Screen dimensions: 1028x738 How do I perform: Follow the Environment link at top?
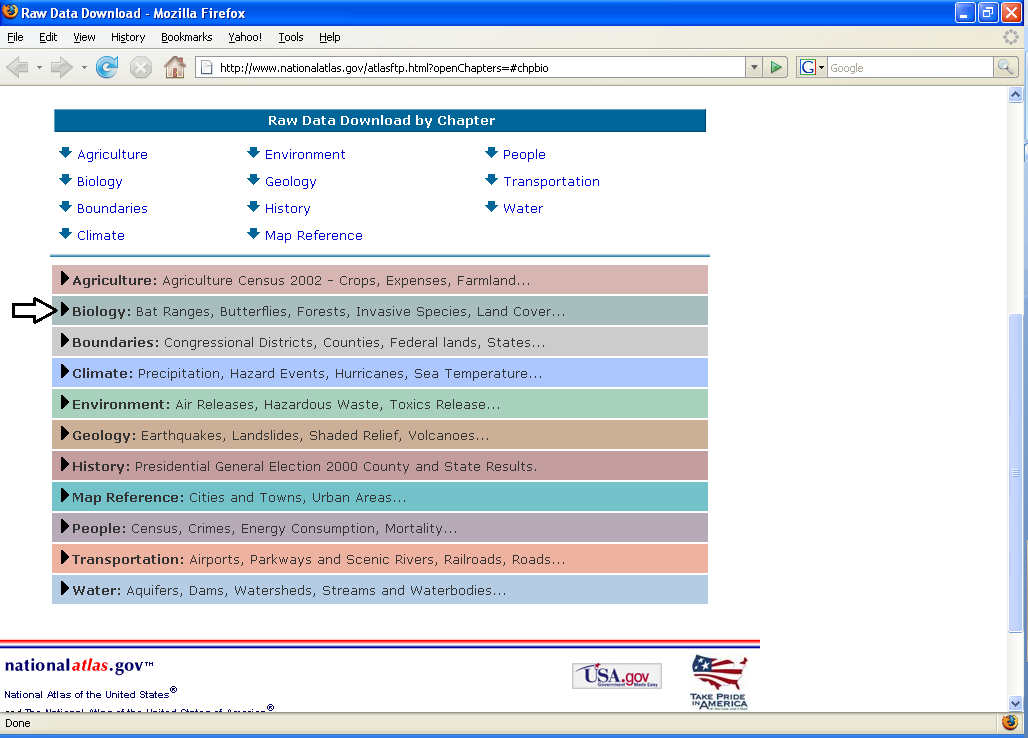(x=305, y=155)
